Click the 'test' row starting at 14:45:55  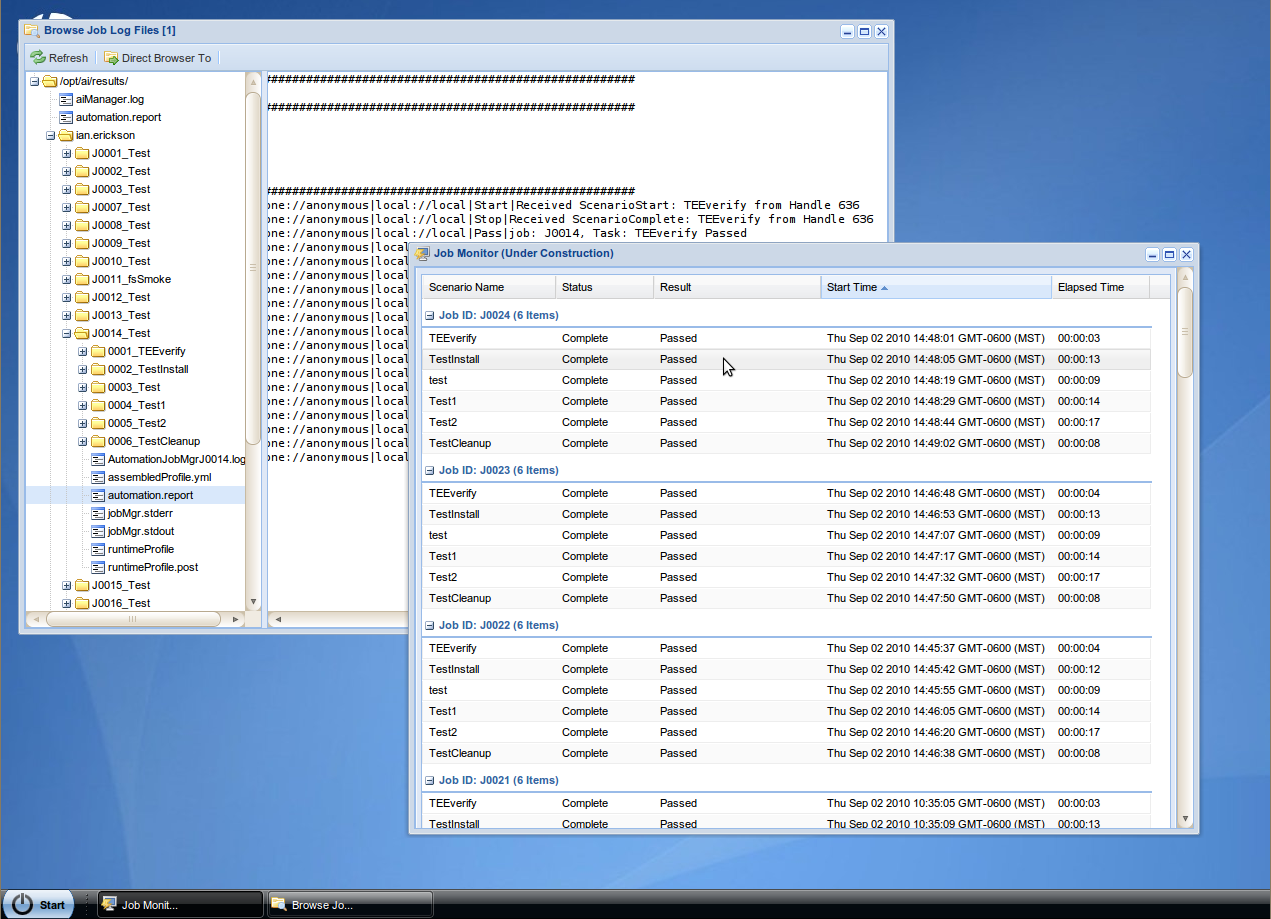pyautogui.click(x=786, y=690)
